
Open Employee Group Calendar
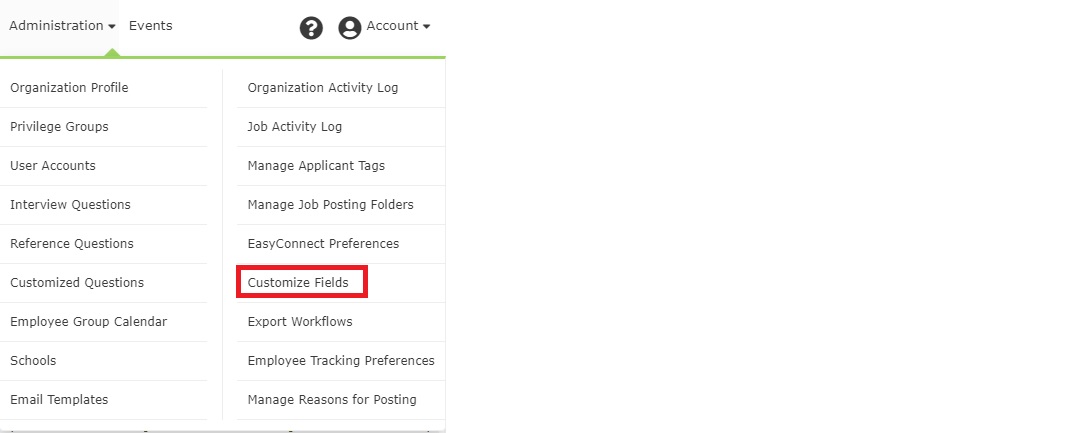pos(88,322)
